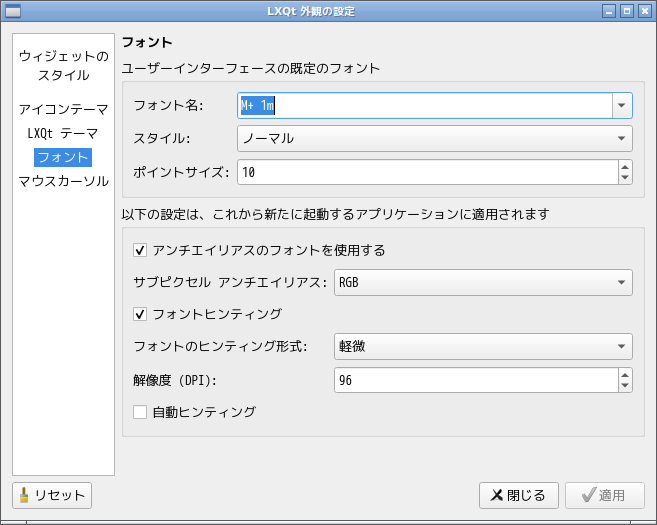The width and height of the screenshot is (657, 525).
Task: Select LXQt テーマ in sidebar
Action: tap(63, 133)
